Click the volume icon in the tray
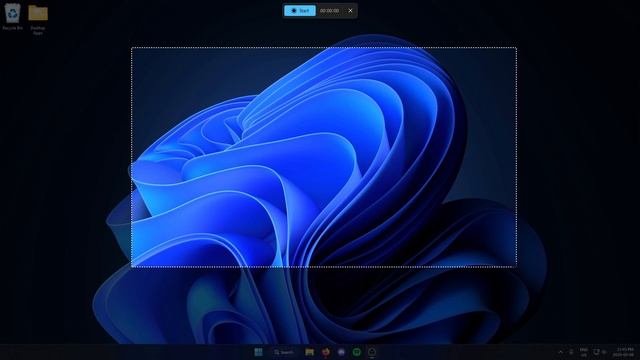Screen dimensions: 640x360 tap(604, 352)
